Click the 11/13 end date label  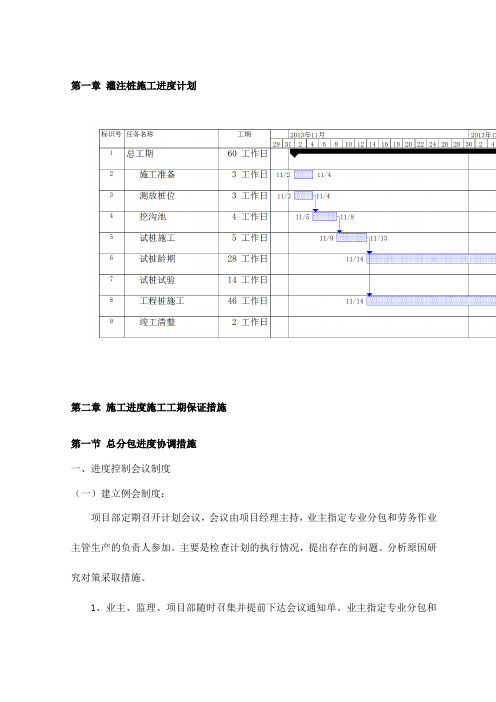tap(378, 238)
